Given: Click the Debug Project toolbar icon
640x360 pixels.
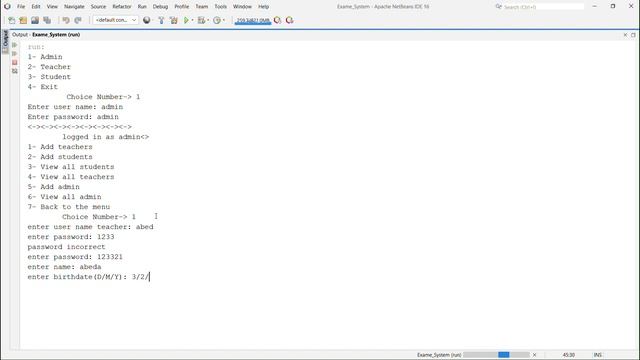Looking at the screenshot, I should click(201, 20).
